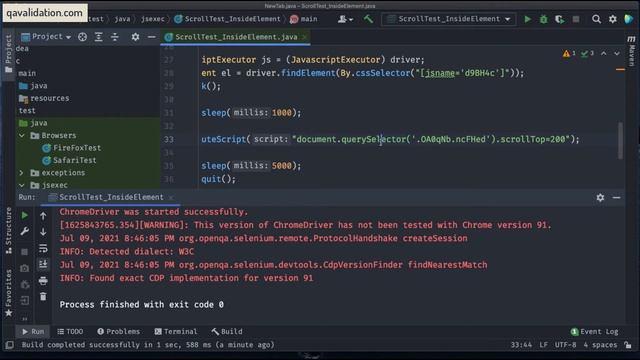Select the java folder under main
Viewport: 640px width, 360px height.
coord(33,86)
